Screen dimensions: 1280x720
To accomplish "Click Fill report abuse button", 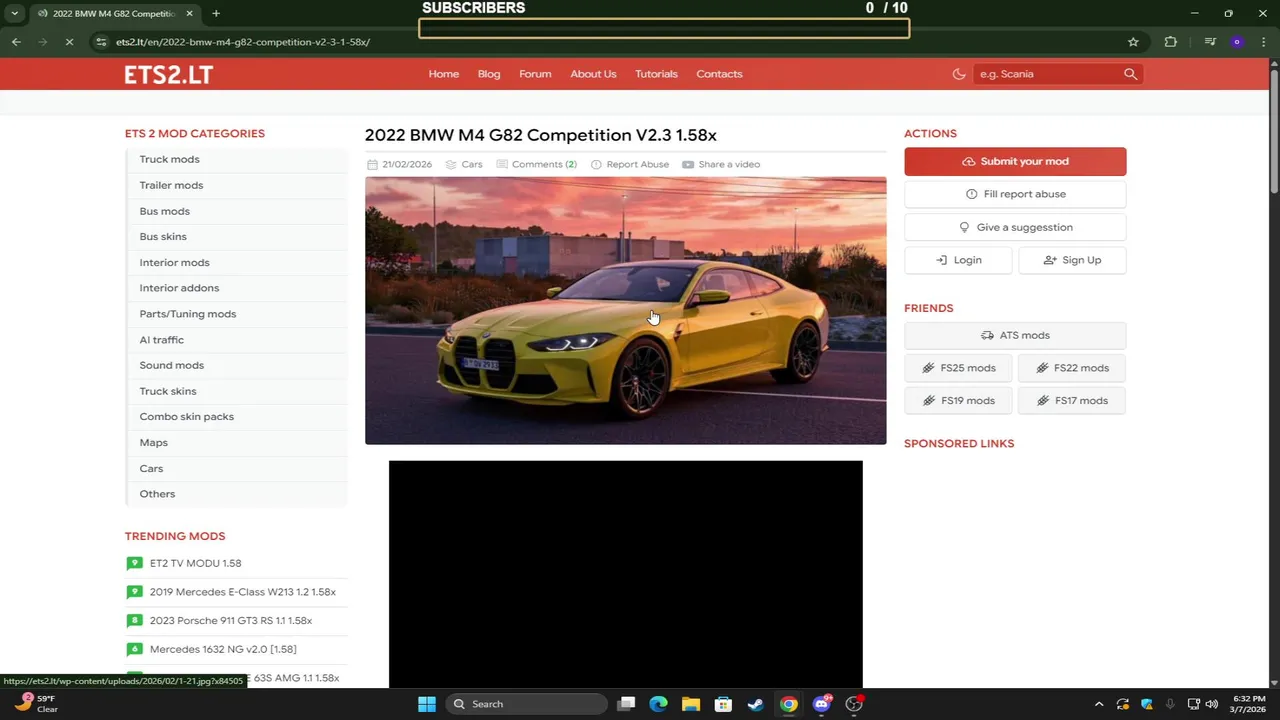I will (x=1015, y=194).
